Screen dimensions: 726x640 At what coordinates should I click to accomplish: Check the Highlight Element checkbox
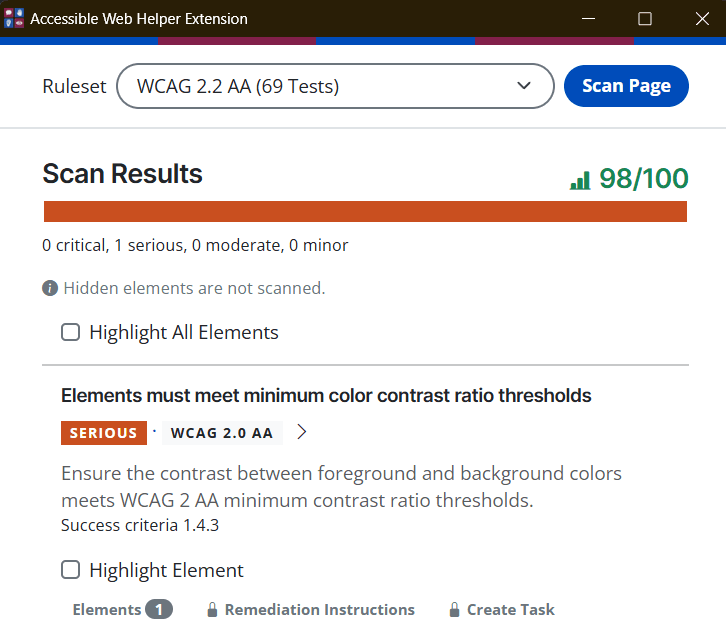[x=71, y=570]
